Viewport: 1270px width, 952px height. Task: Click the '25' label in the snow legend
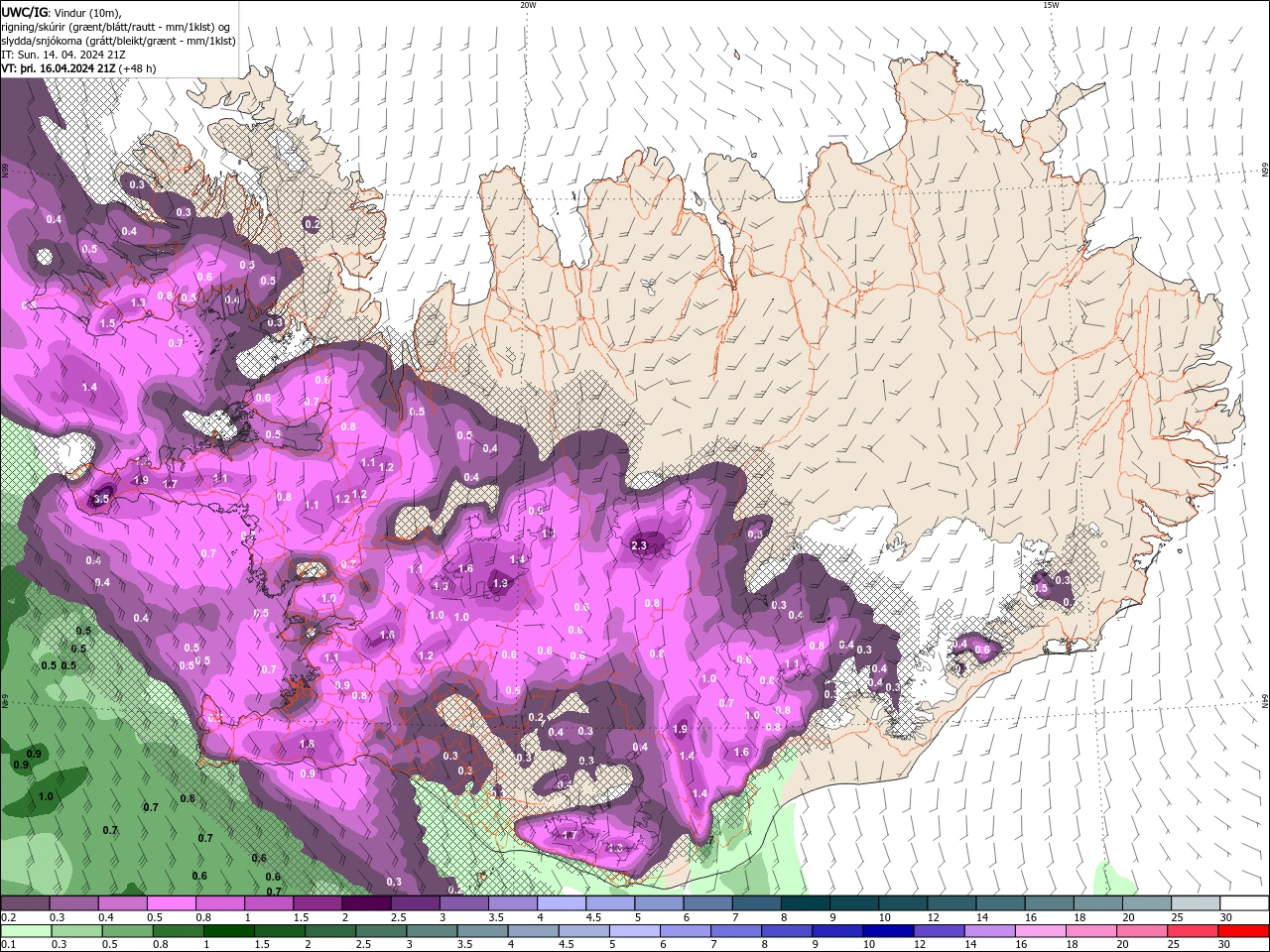pos(1177,917)
